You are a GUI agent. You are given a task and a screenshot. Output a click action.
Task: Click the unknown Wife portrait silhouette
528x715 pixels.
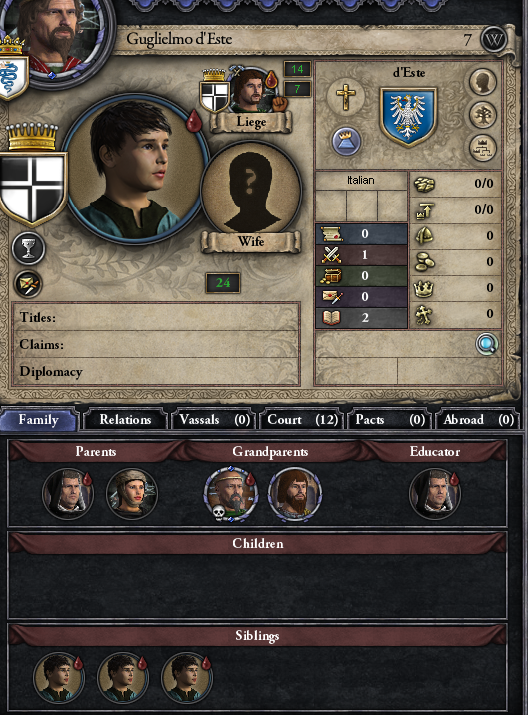[251, 192]
